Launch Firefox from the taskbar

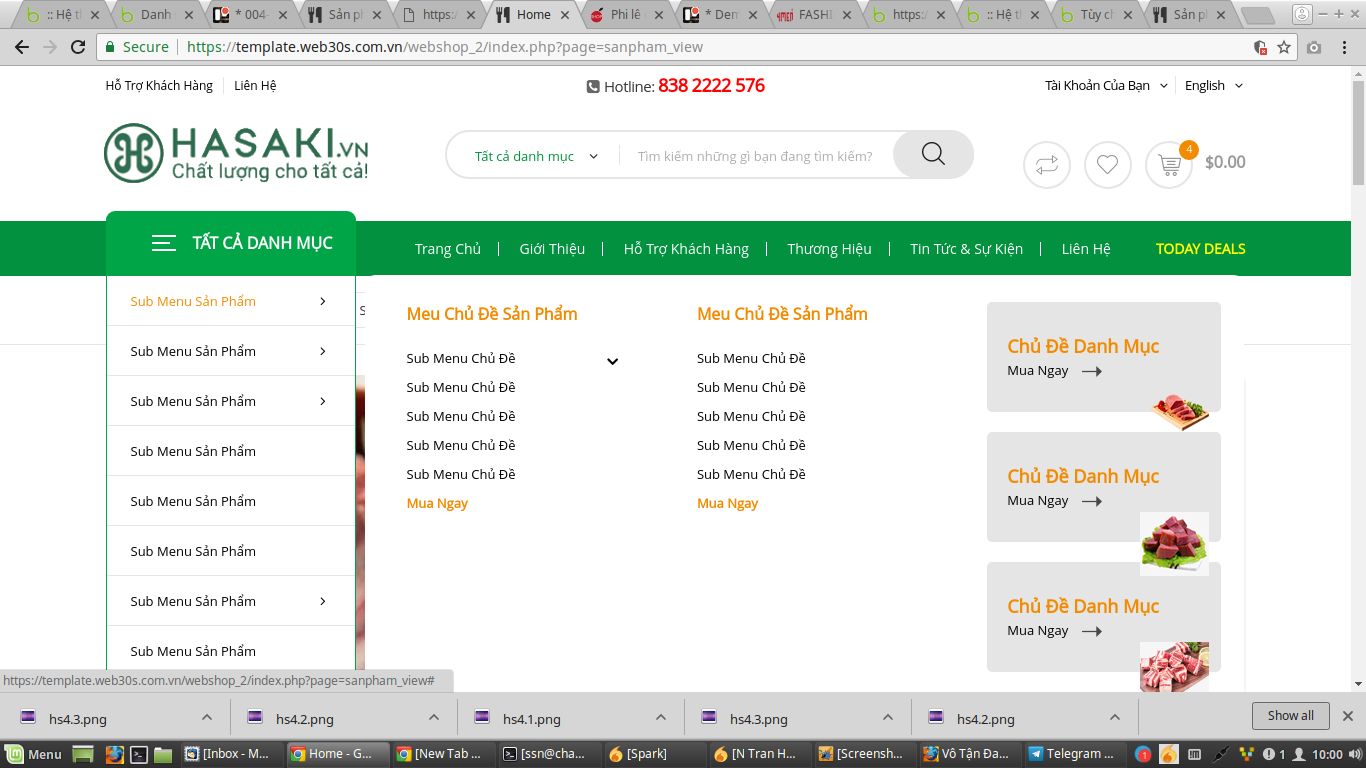point(115,754)
